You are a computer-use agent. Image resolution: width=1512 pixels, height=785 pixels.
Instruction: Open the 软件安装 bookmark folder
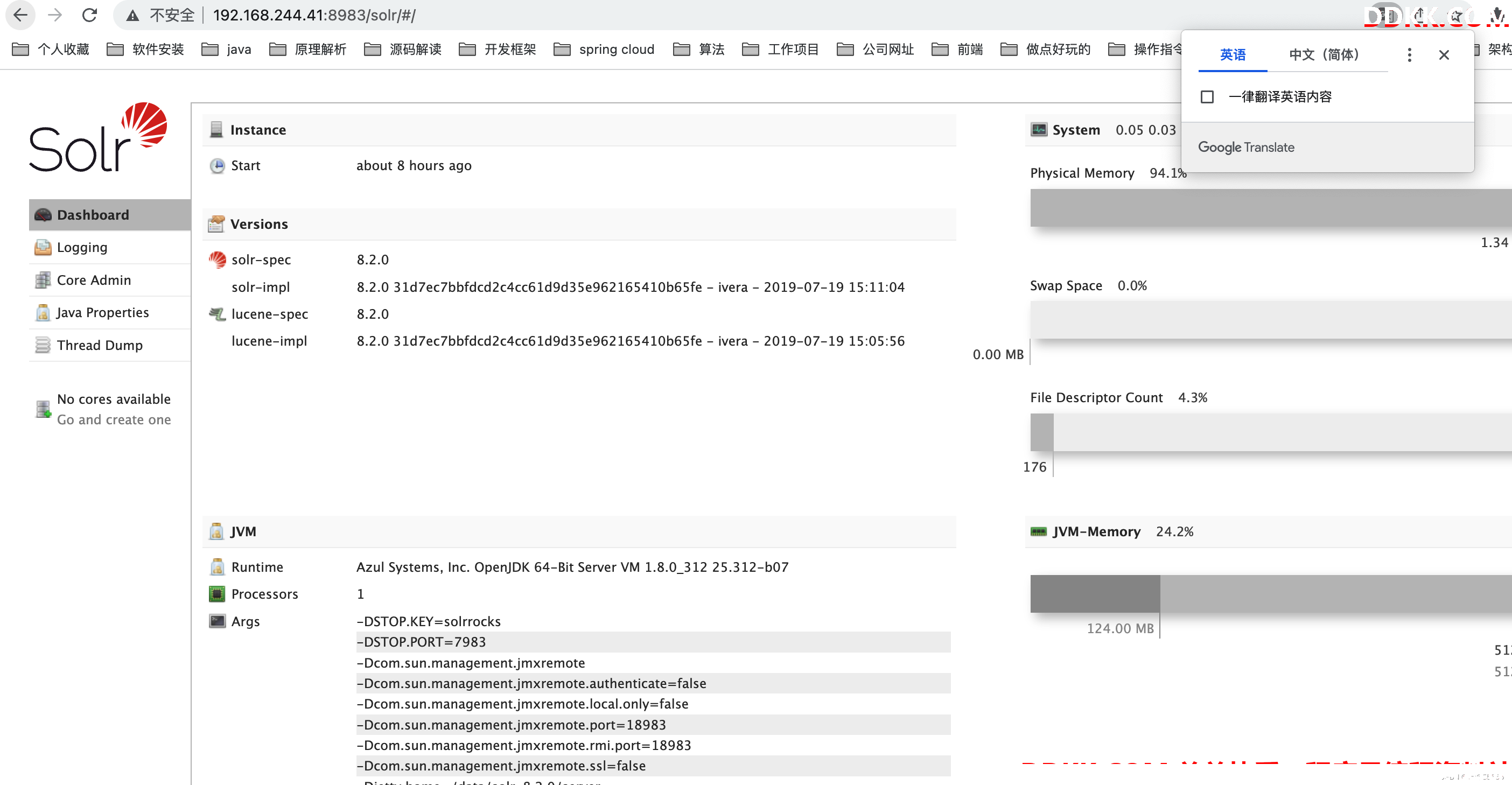click(x=145, y=50)
